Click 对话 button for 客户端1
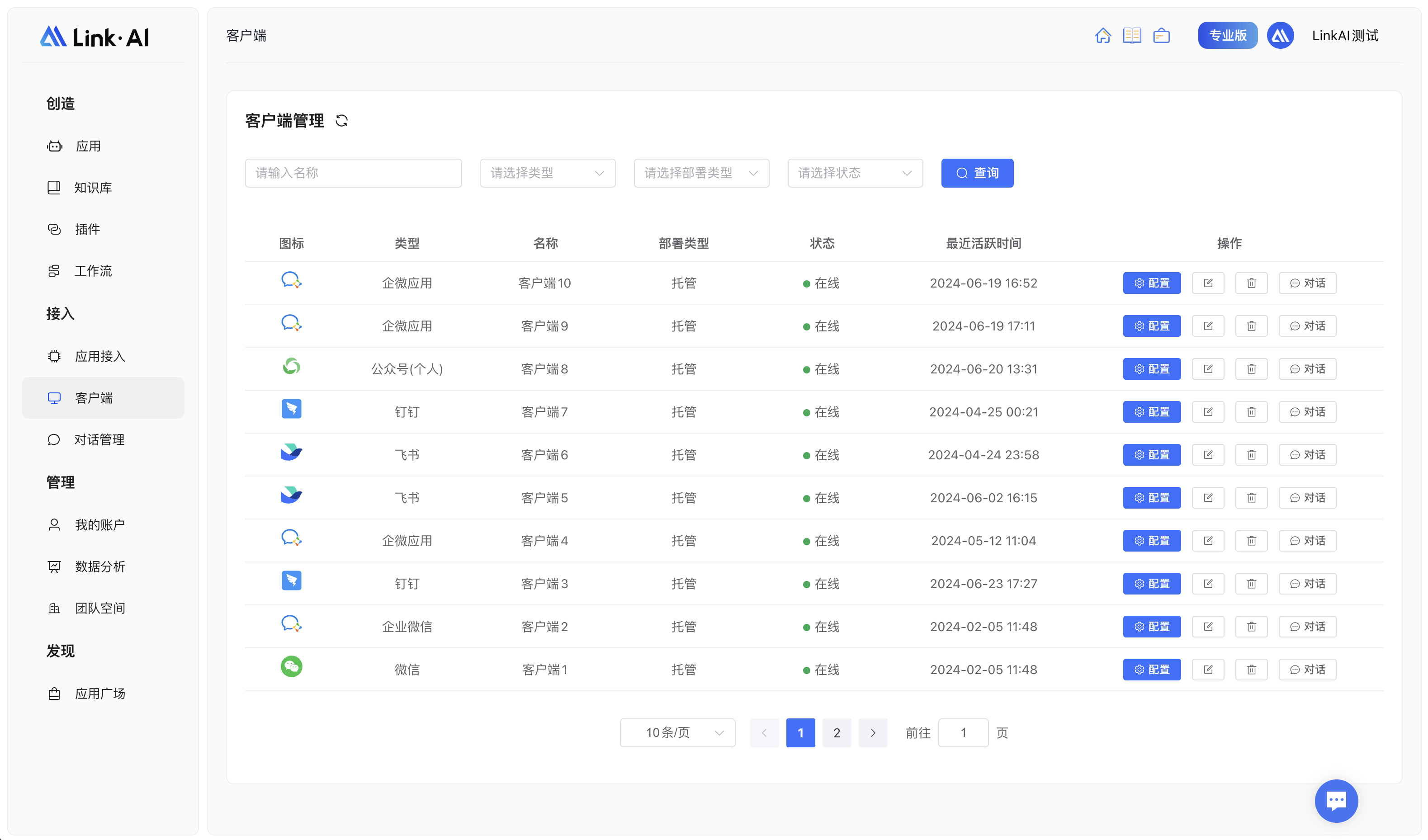 1307,670
